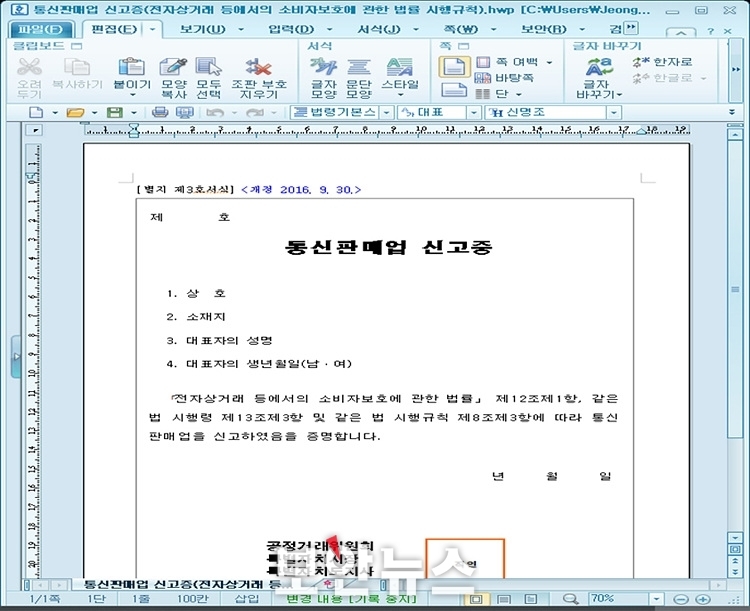The height and width of the screenshot is (611, 750).
Task: Click Convert to Hangul (한글로)
Action: [x=662, y=78]
